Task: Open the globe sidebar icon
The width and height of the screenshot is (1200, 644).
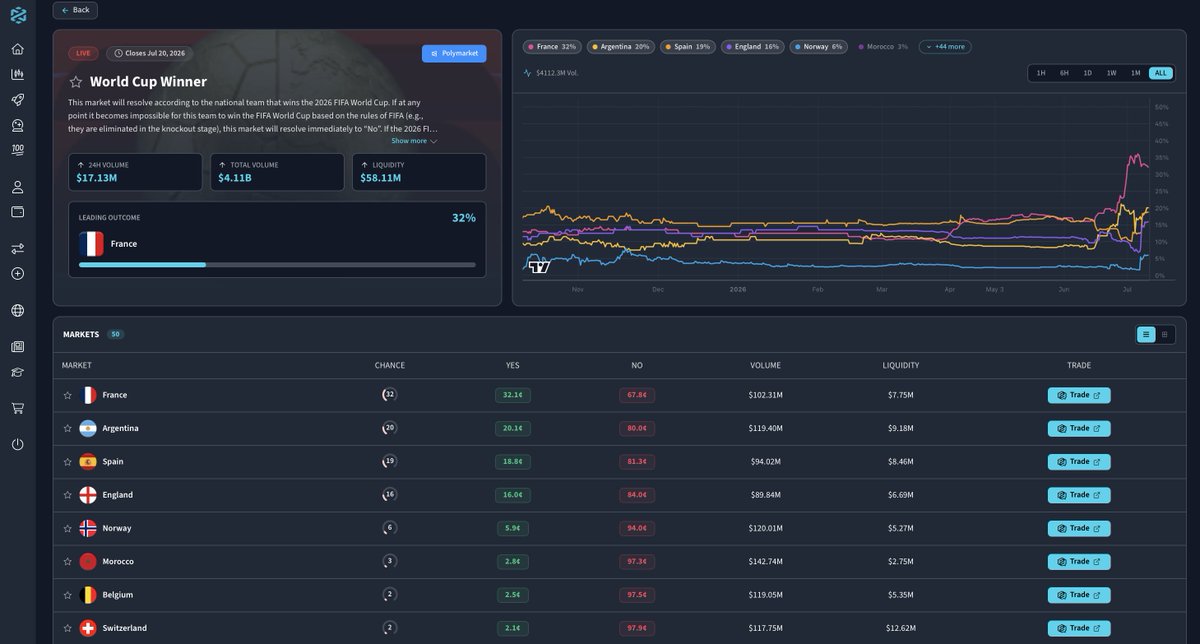Action: (x=17, y=311)
